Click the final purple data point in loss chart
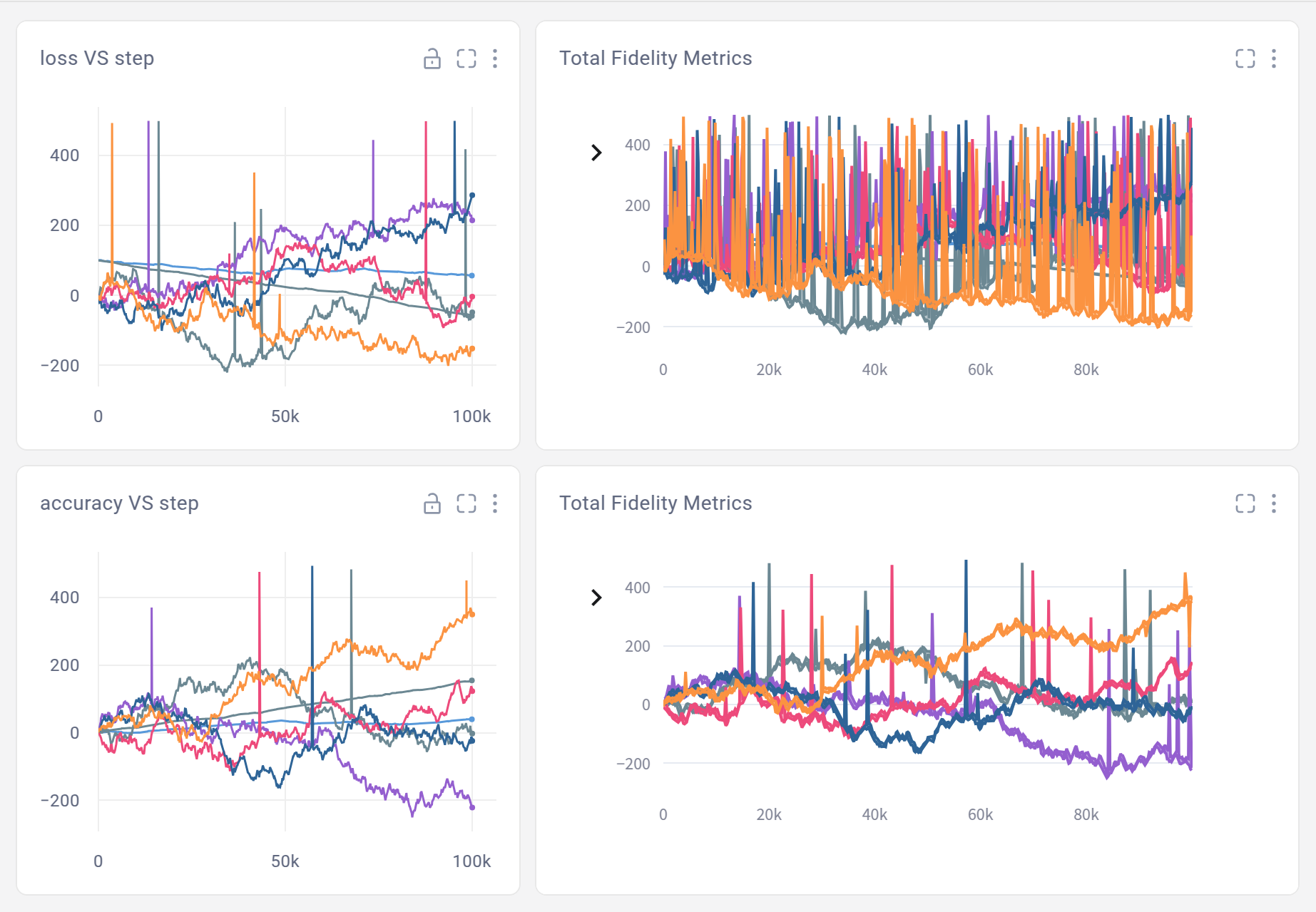 click(x=473, y=222)
